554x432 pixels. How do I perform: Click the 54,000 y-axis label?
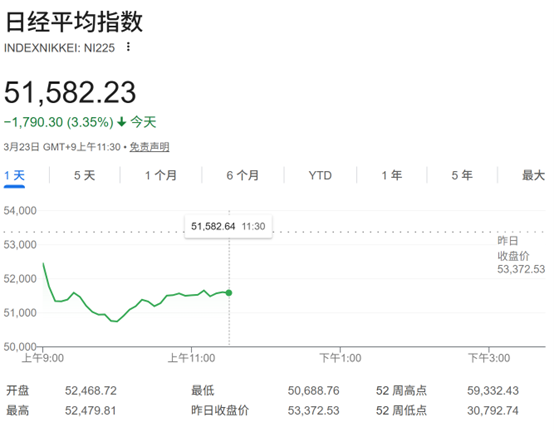20,211
